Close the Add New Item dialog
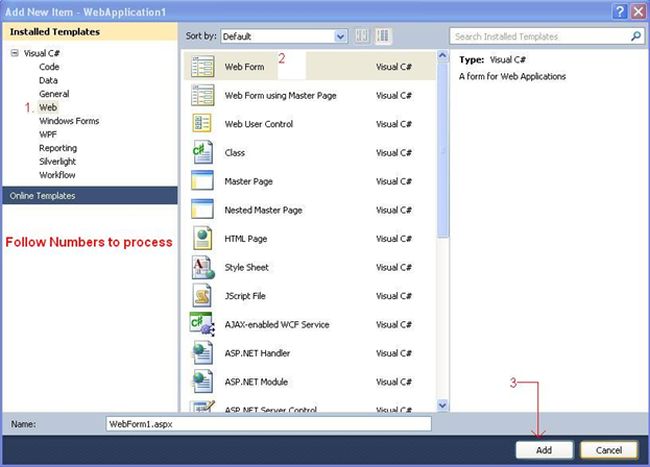 coord(638,12)
